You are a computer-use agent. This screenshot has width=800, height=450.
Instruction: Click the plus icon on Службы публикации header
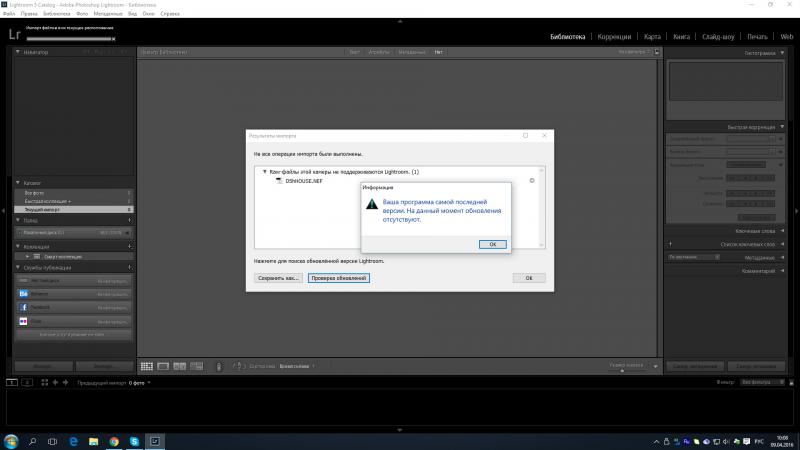[x=130, y=267]
